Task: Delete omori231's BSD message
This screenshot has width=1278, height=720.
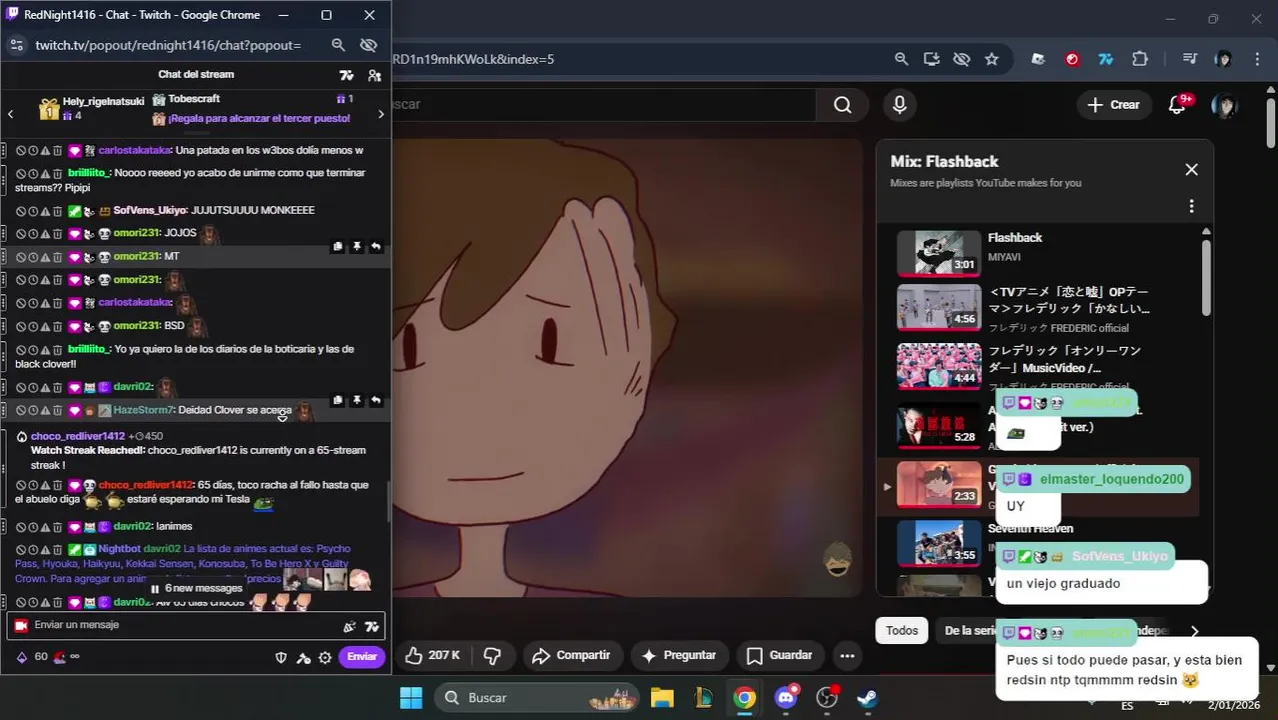Action: 57,327
